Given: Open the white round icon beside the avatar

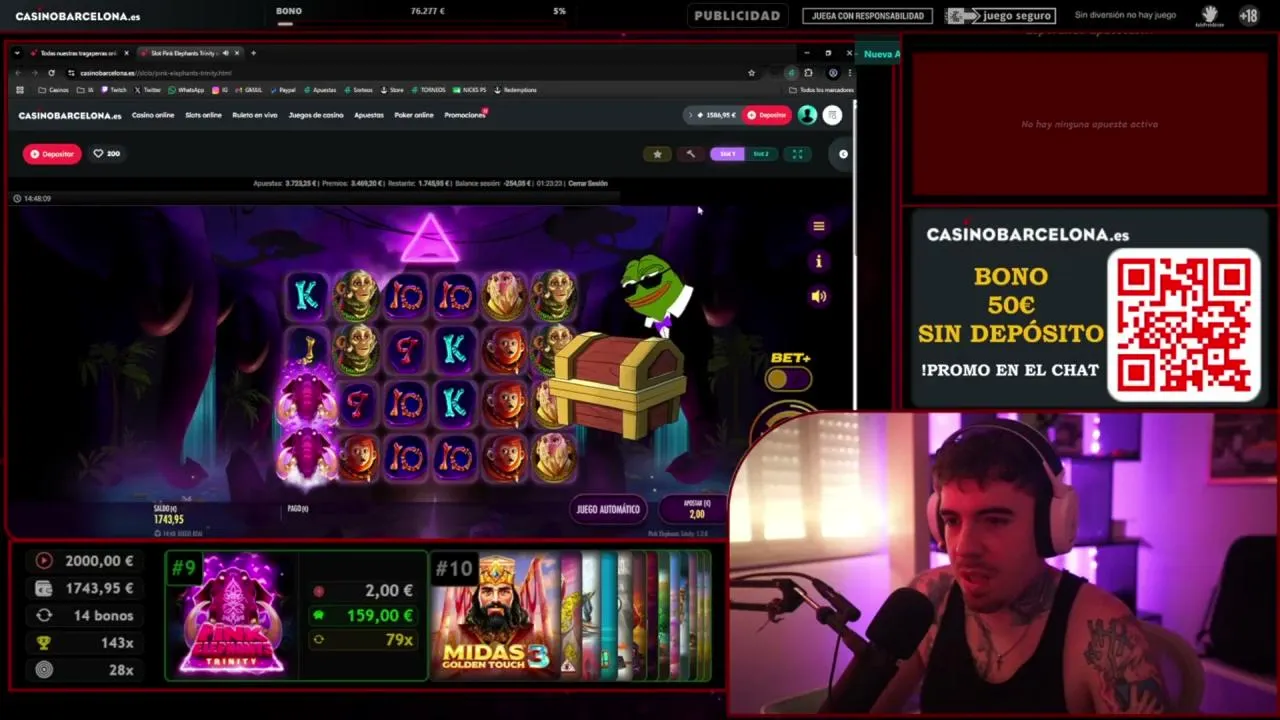Looking at the screenshot, I should [832, 115].
